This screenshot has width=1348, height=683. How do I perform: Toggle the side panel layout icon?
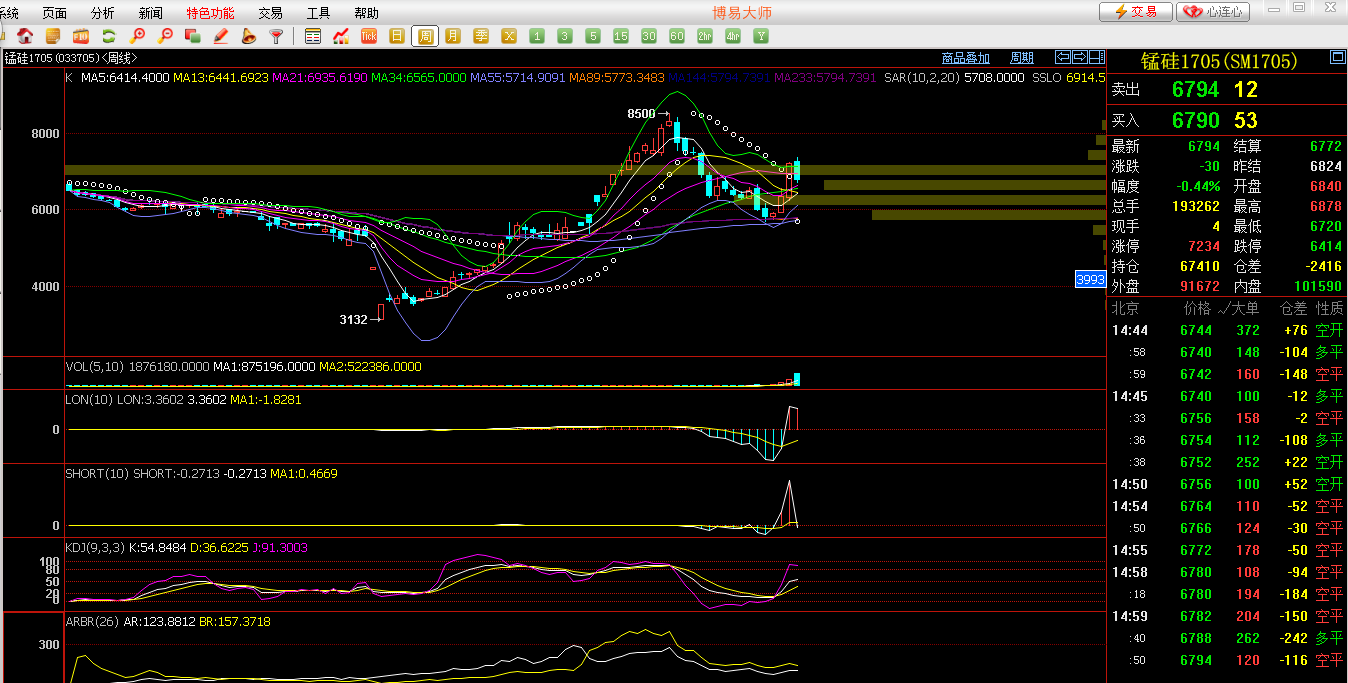[1095, 57]
